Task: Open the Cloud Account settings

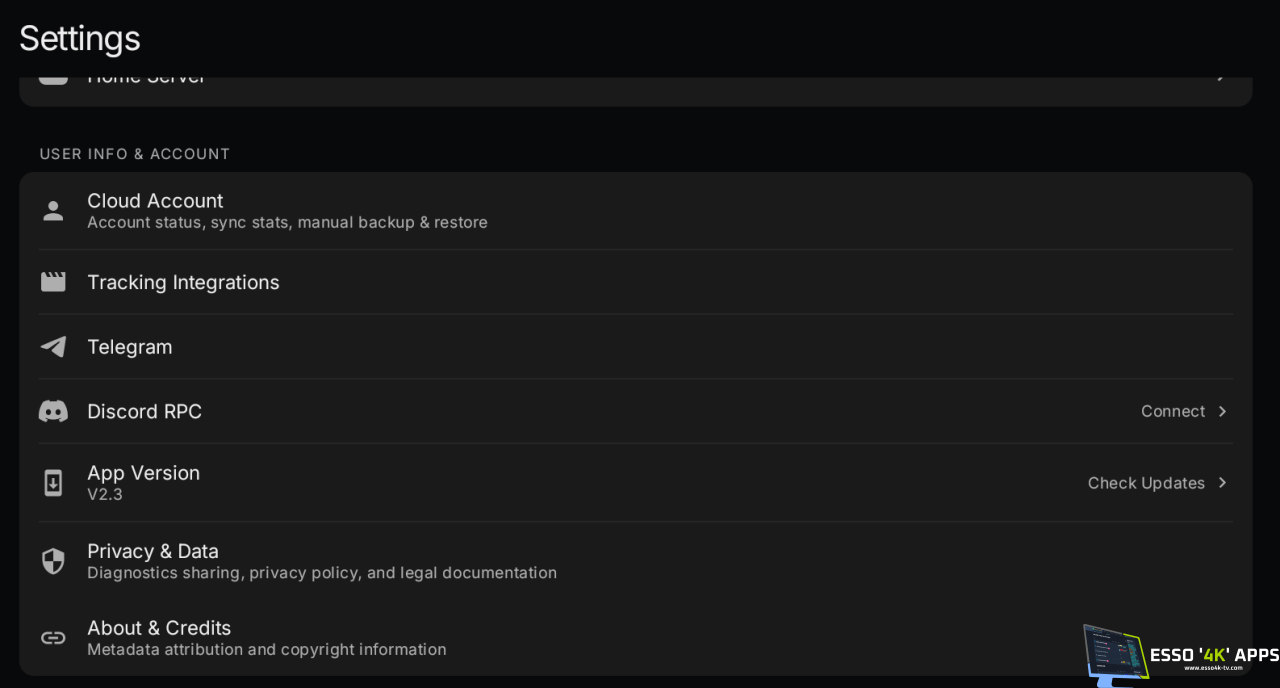Action: pyautogui.click(x=636, y=211)
